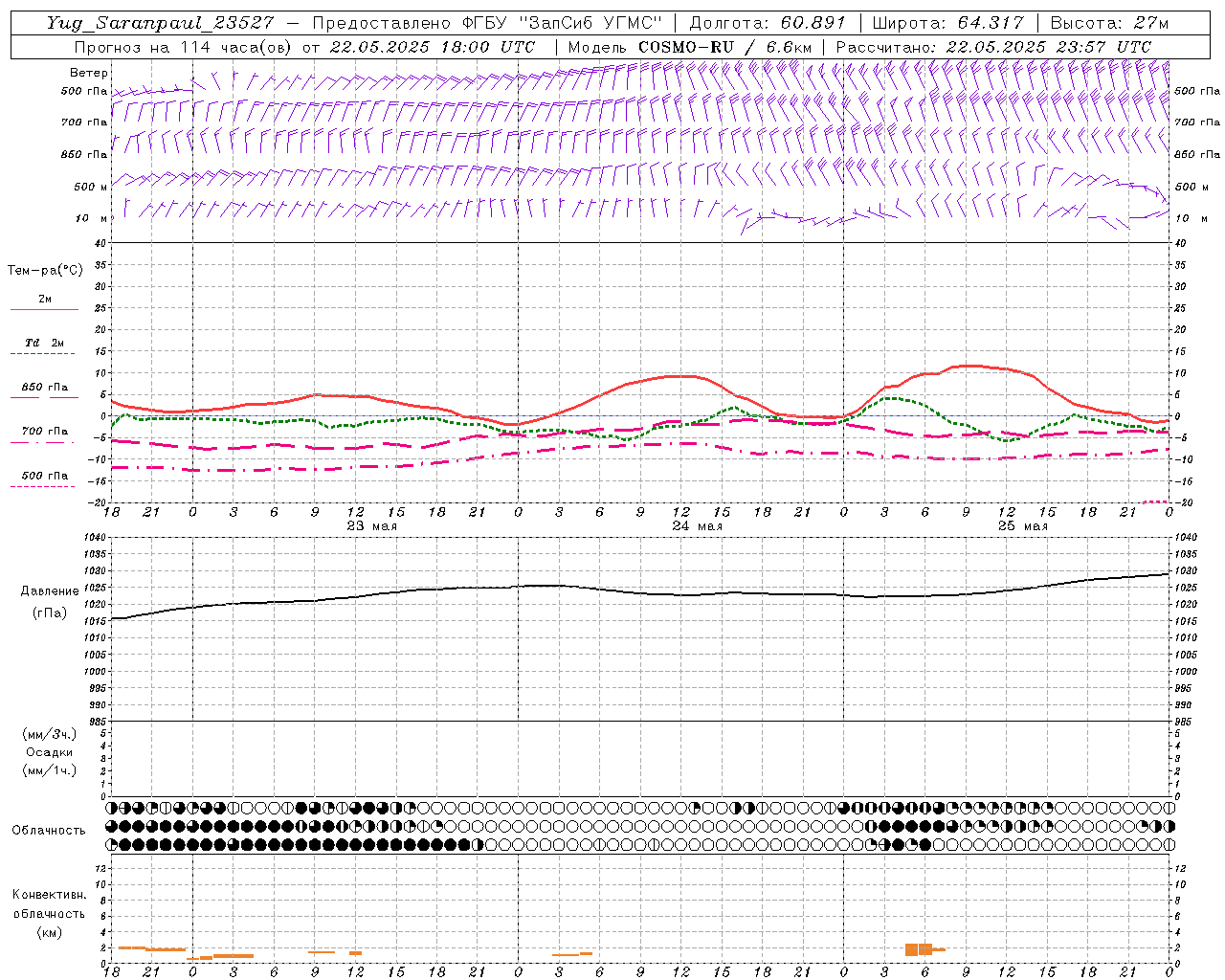Click the latitude value 64.317
The width and height of the screenshot is (1225, 980).
tap(989, 22)
